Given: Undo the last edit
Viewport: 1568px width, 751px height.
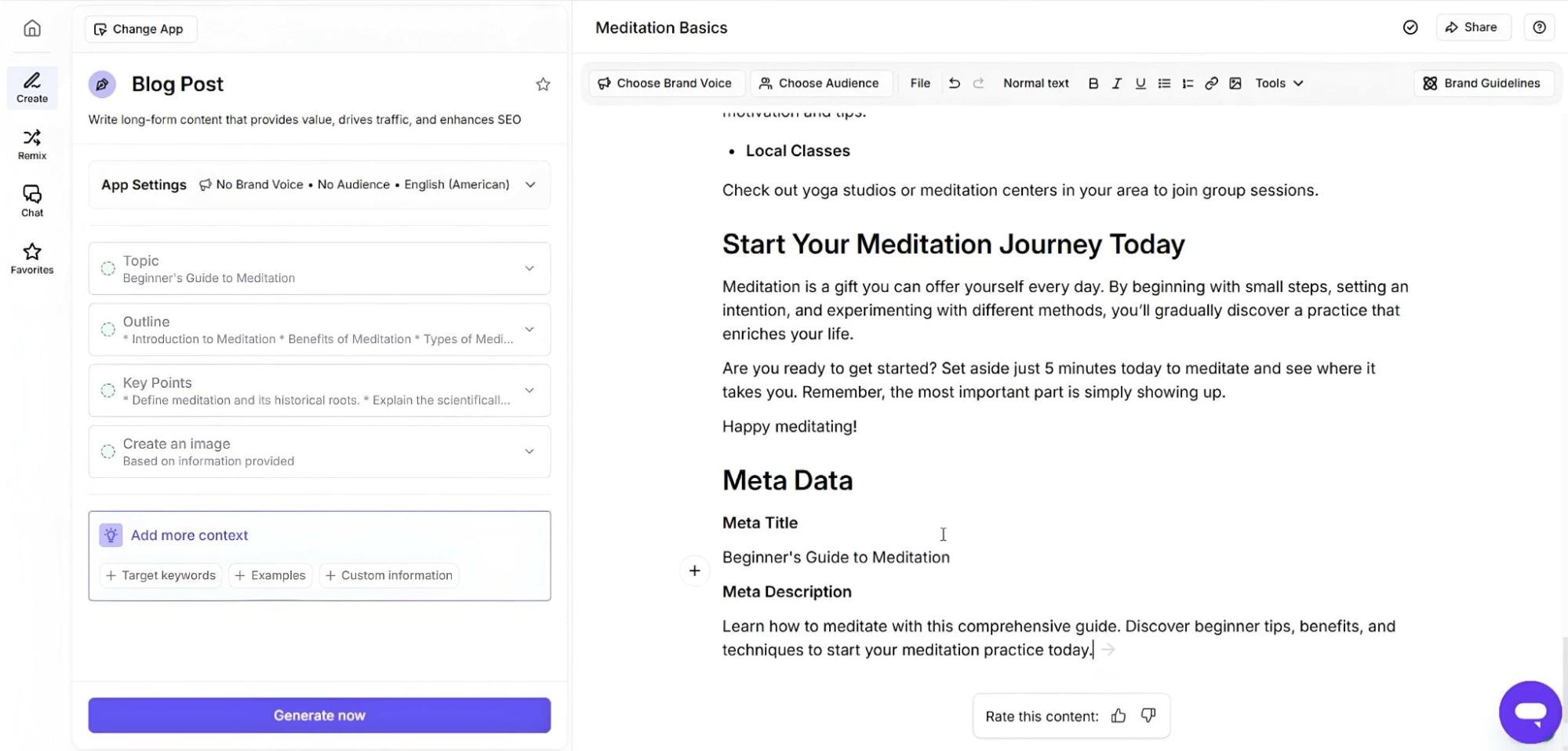Looking at the screenshot, I should click(x=954, y=83).
